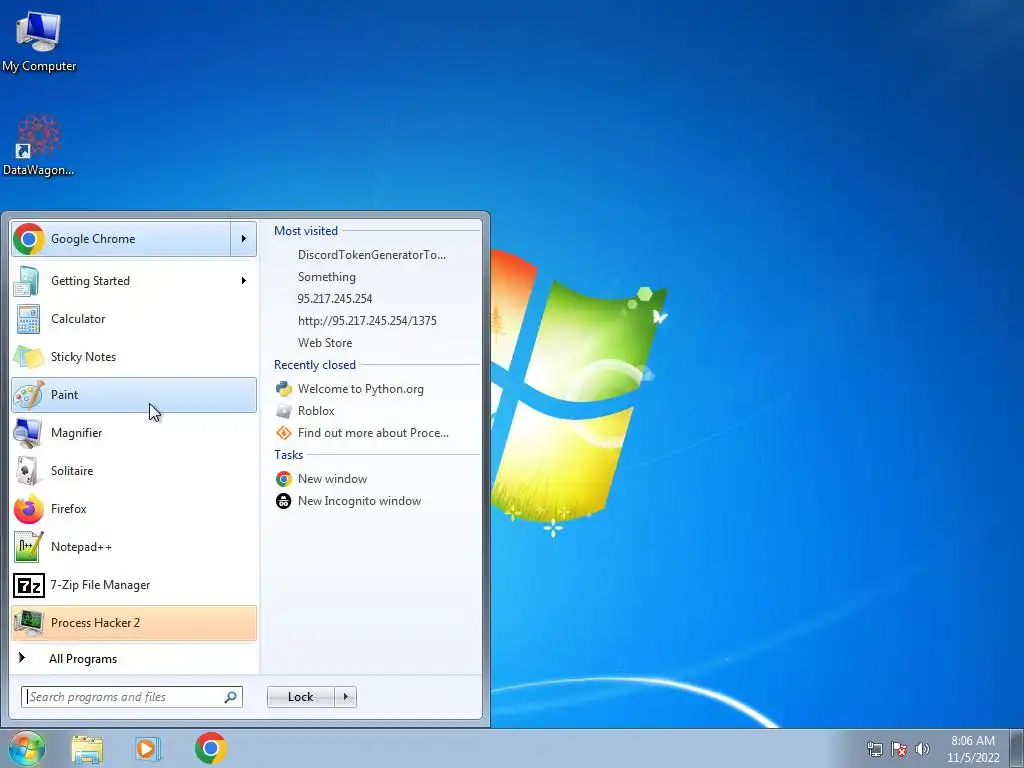Image resolution: width=1024 pixels, height=768 pixels.
Task: Open Windows Media Player from taskbar
Action: click(x=148, y=749)
